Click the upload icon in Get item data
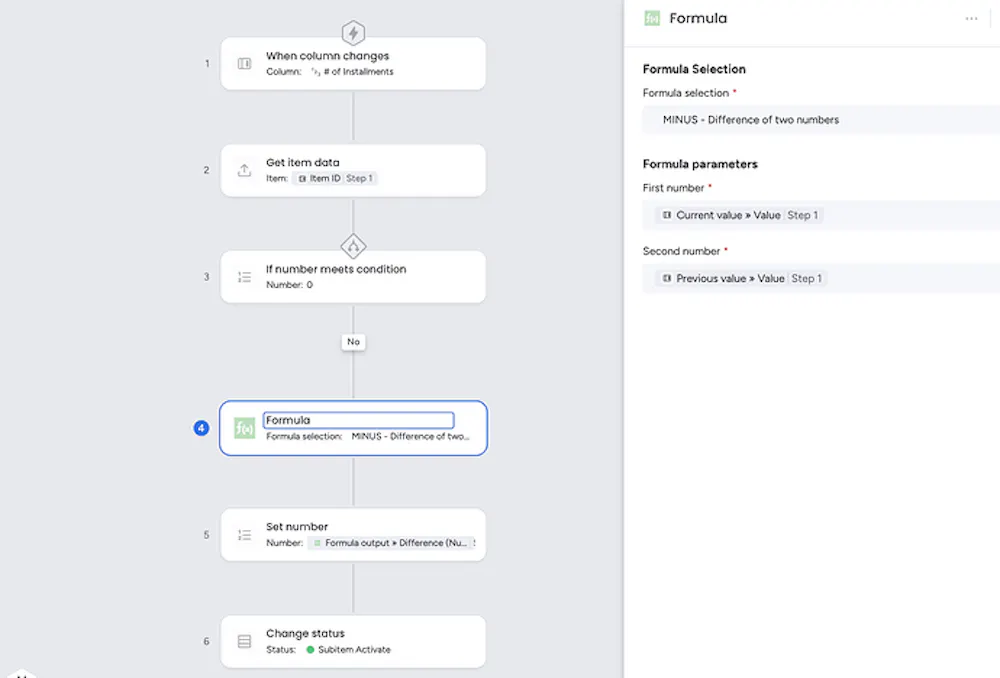This screenshot has width=1000, height=678. 244,170
